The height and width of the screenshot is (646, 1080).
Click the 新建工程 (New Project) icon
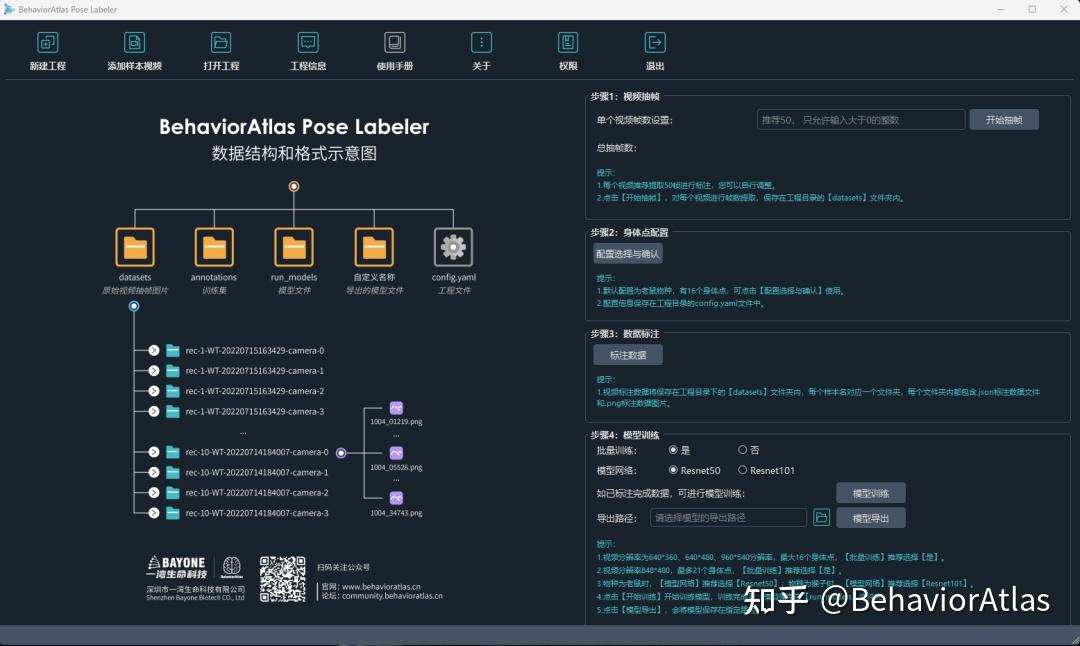[x=48, y=43]
